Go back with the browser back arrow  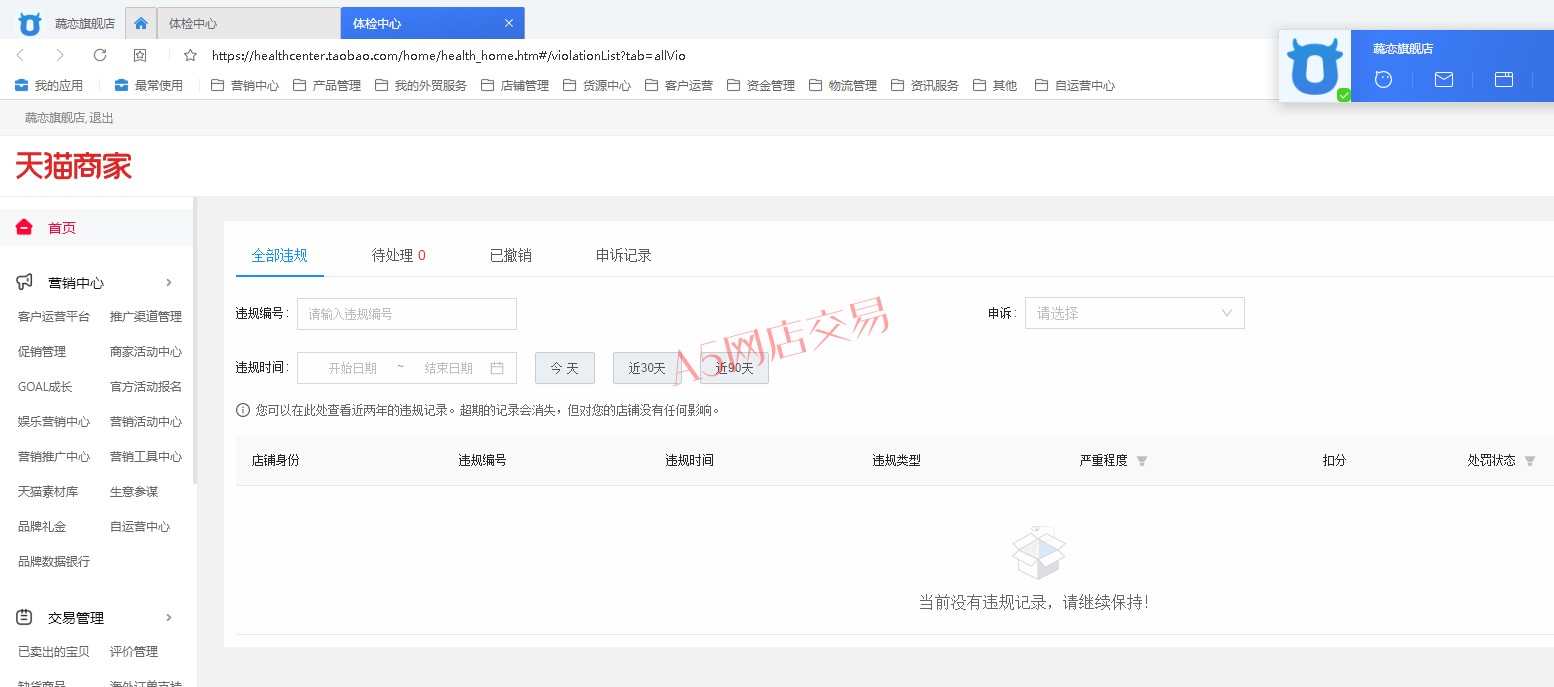tap(21, 55)
